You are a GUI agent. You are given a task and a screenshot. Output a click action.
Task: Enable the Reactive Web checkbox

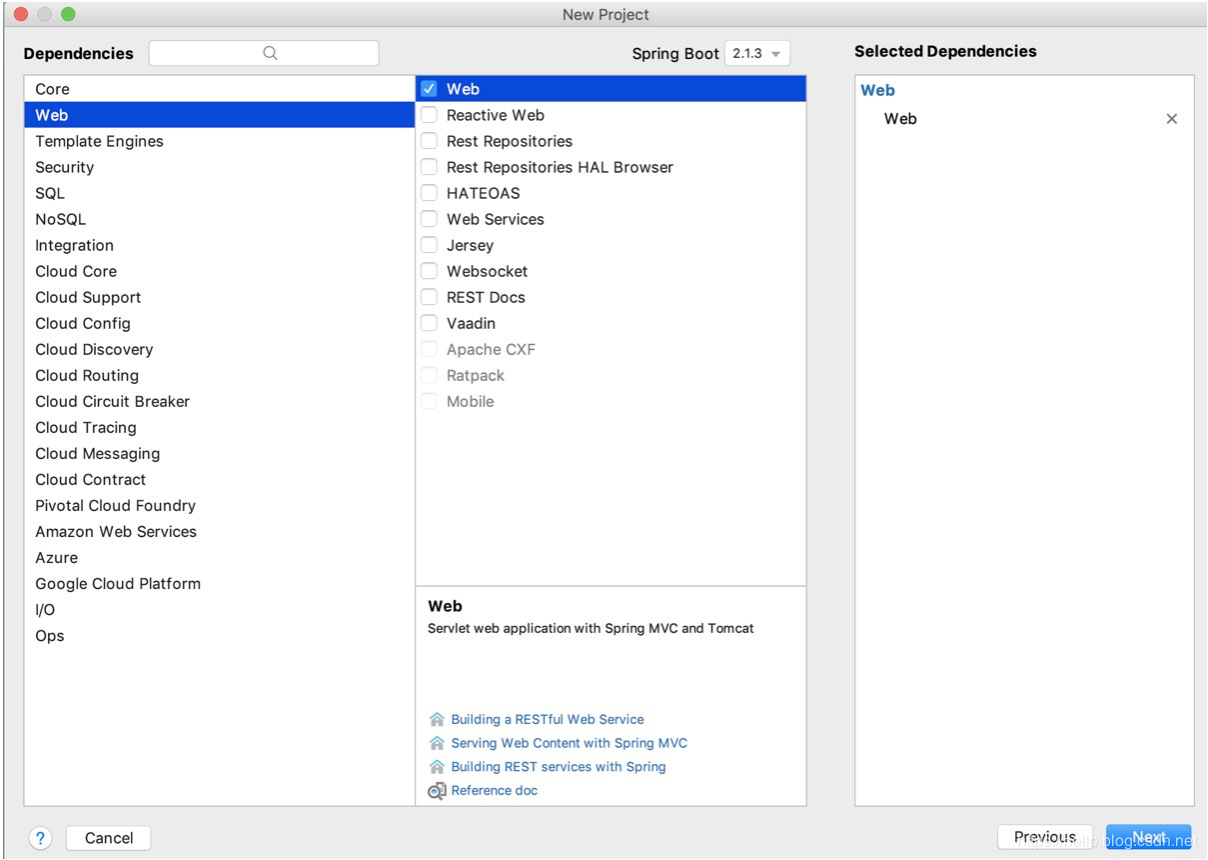click(429, 115)
